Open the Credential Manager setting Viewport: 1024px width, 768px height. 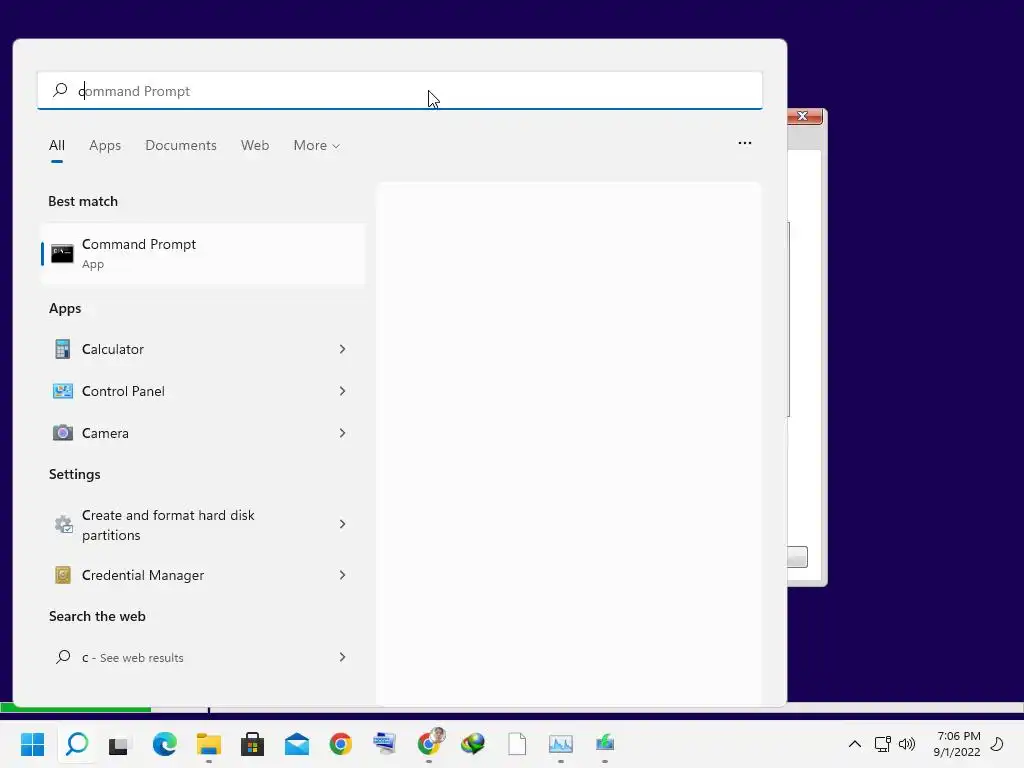(x=203, y=575)
